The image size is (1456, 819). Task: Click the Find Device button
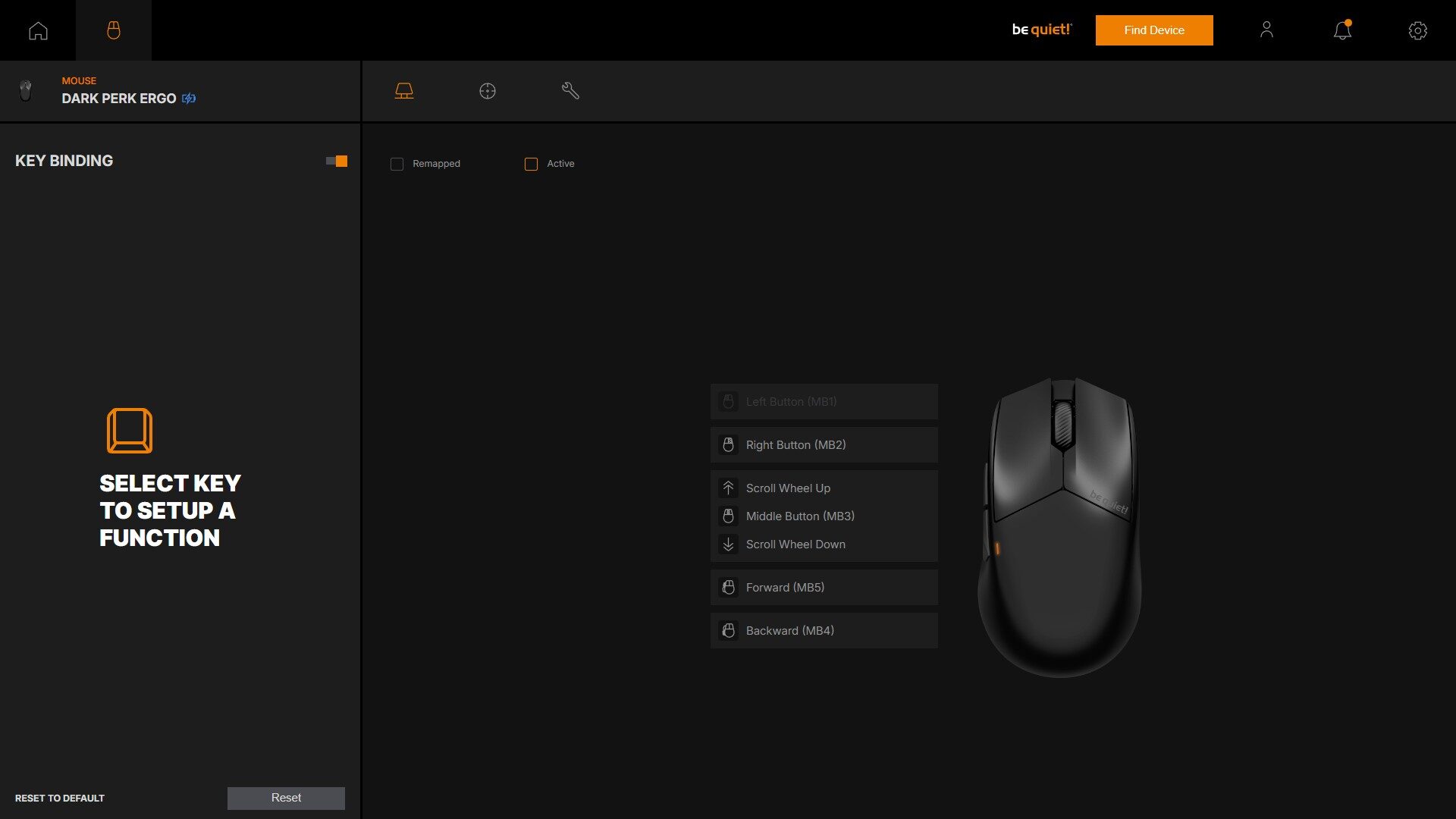coord(1154,30)
